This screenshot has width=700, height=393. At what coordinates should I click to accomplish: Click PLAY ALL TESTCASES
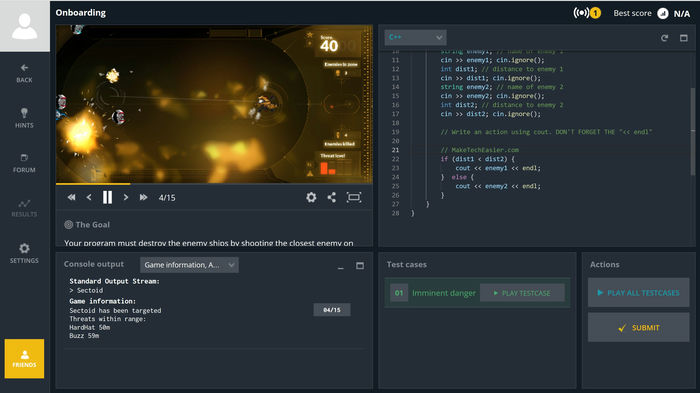click(638, 293)
